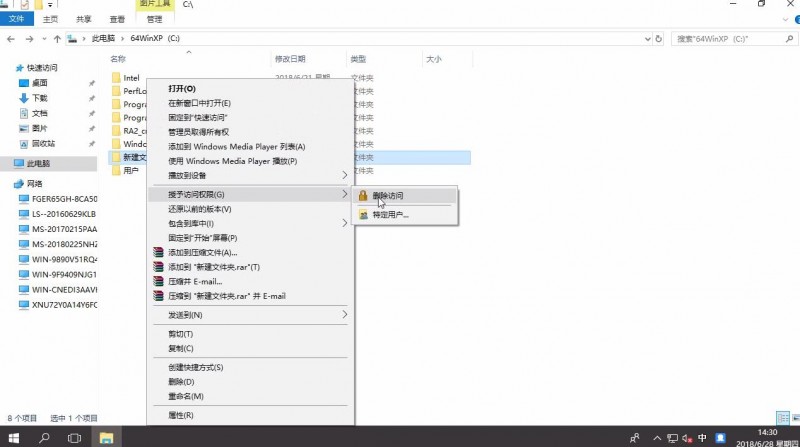The height and width of the screenshot is (447, 800).
Task: Choose 复制(C) in context menu
Action: point(181,349)
